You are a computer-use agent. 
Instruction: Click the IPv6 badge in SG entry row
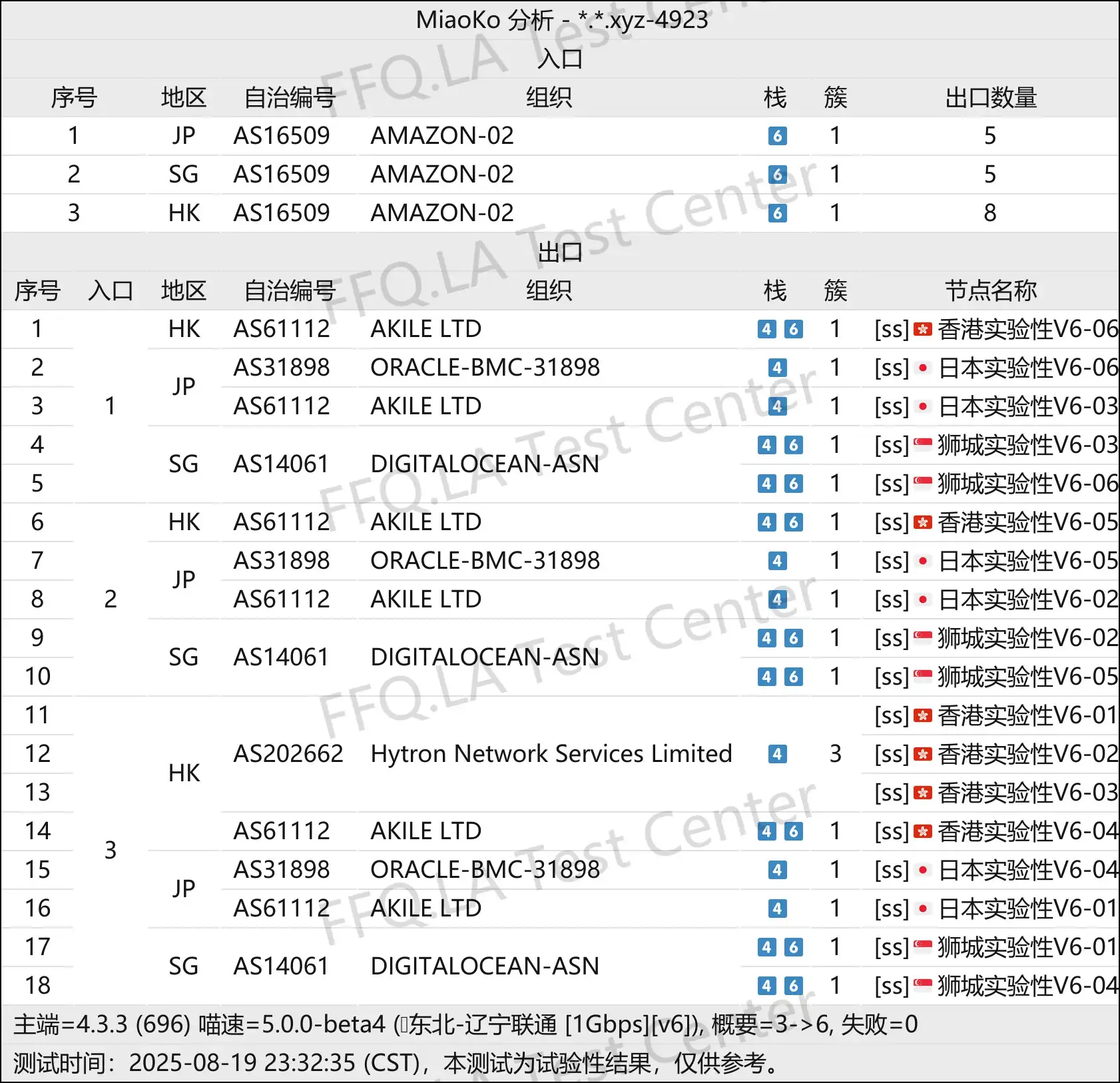(777, 175)
